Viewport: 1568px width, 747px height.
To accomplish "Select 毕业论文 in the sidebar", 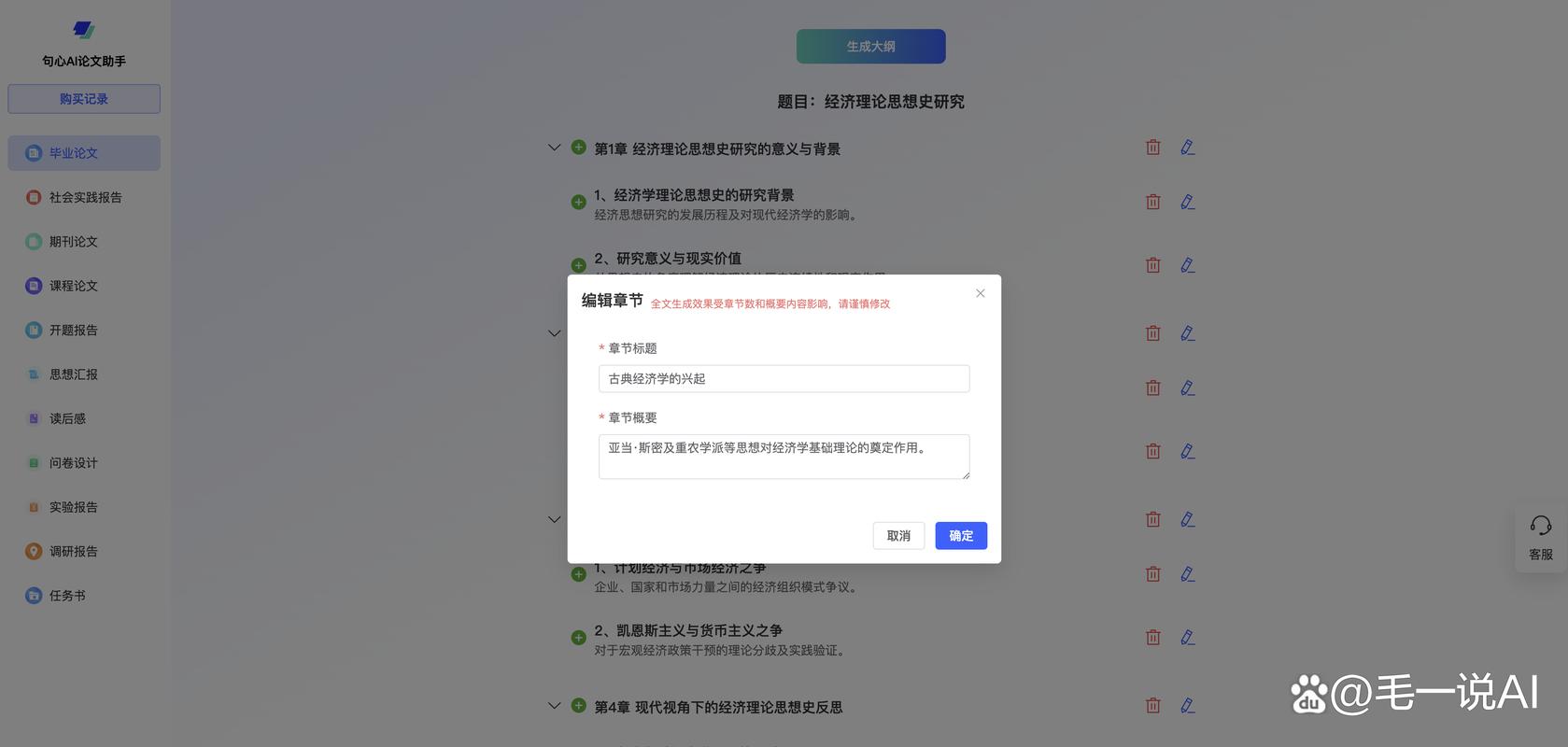I will click(x=84, y=153).
